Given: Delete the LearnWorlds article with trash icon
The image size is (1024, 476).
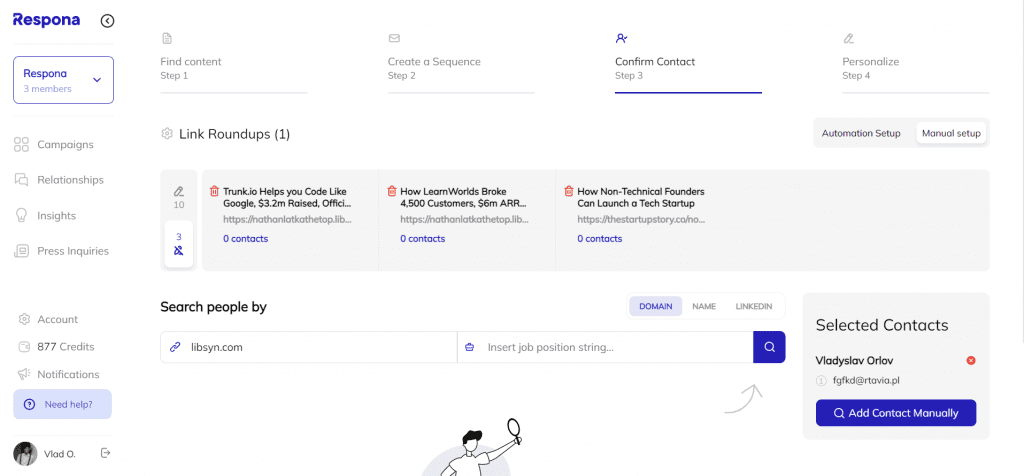Looking at the screenshot, I should [392, 191].
